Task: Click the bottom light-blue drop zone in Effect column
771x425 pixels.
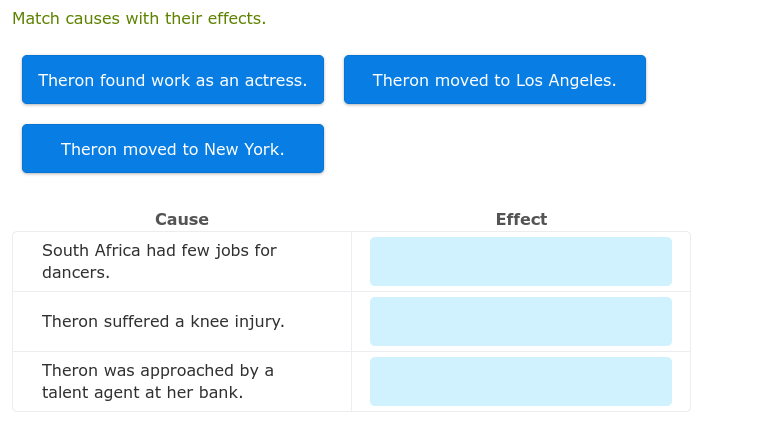Action: point(520,381)
